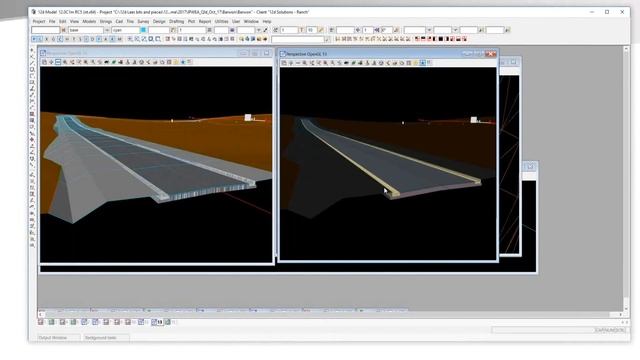Click the T text-style icon in top toolbar

[x=301, y=30]
